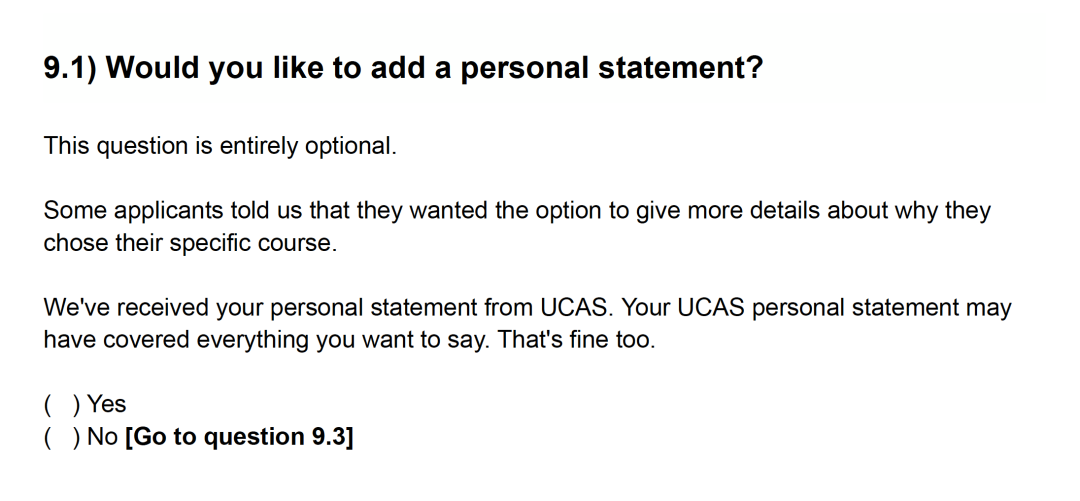Click the '9.1)' question number in heading
The width and height of the screenshot is (1080, 501).
click(x=70, y=68)
